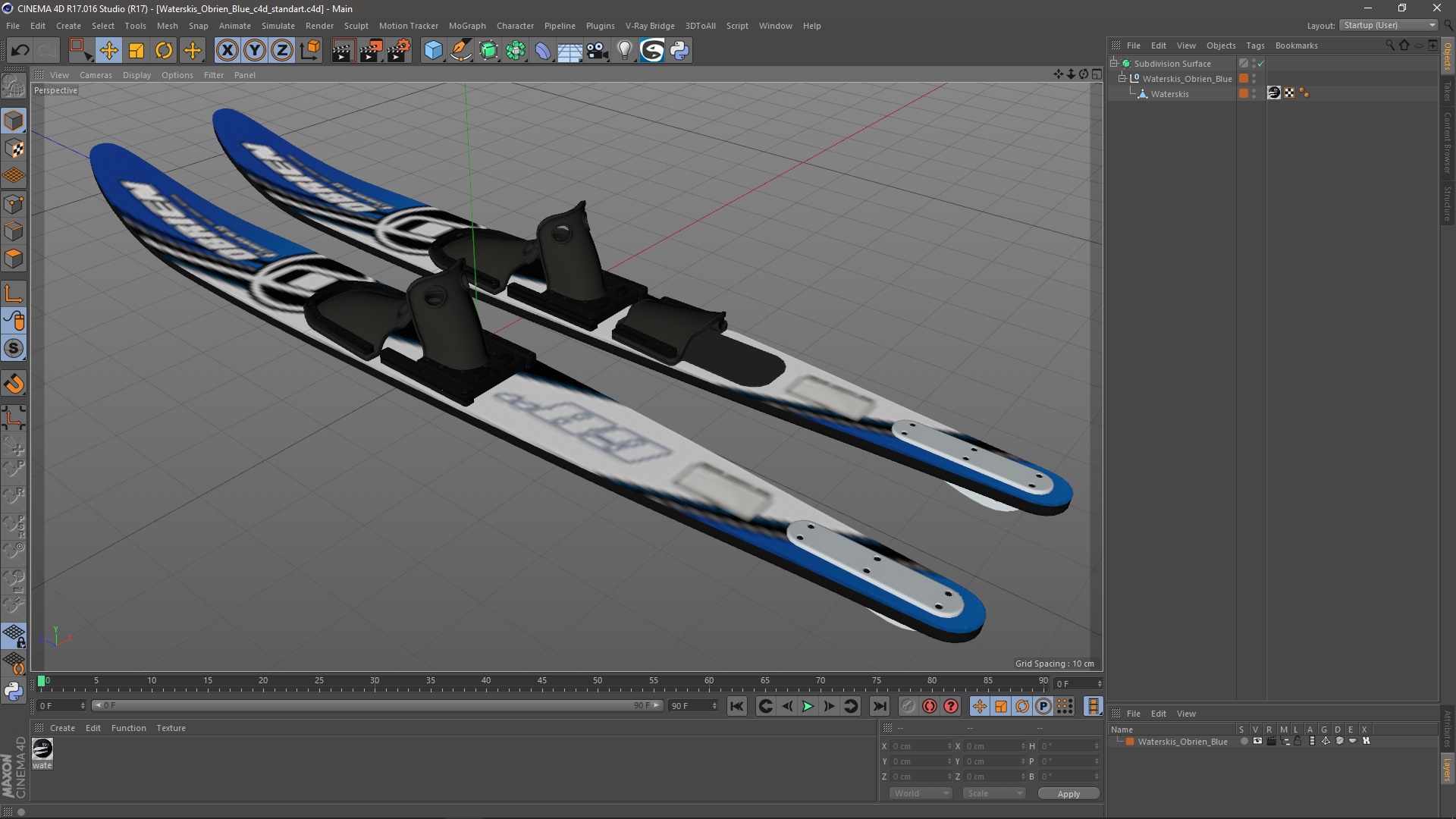Add a Floor environment object
Viewport: 1456px width, 819px height.
[x=570, y=51]
